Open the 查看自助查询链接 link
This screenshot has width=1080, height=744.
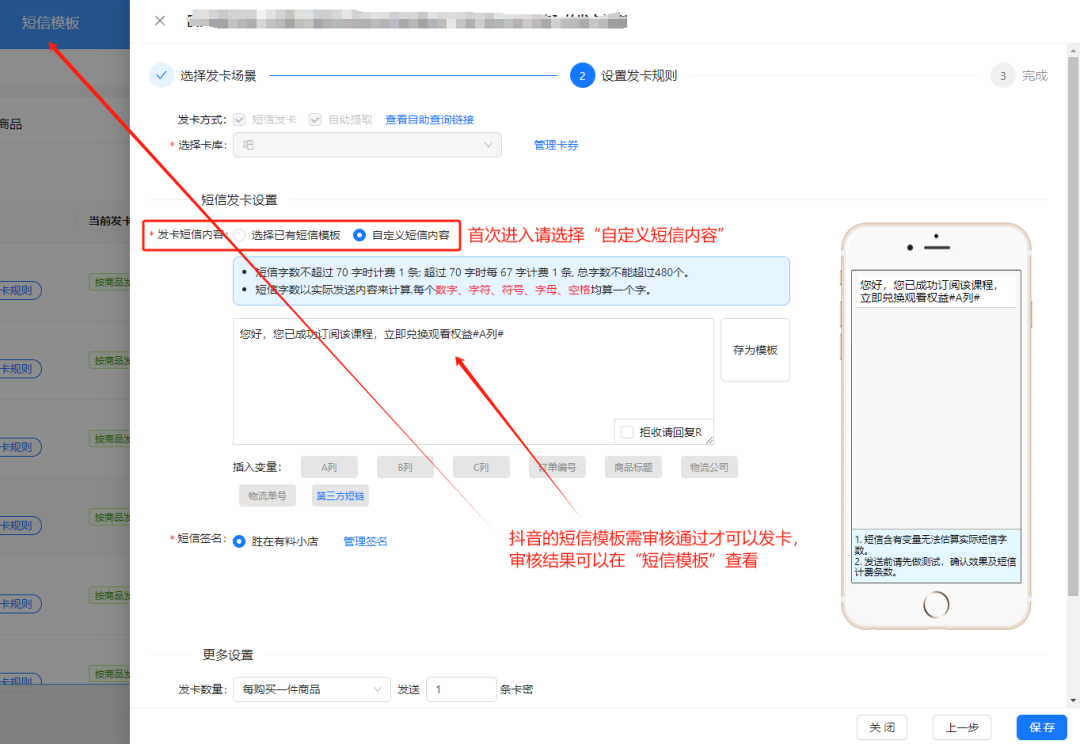tap(429, 119)
